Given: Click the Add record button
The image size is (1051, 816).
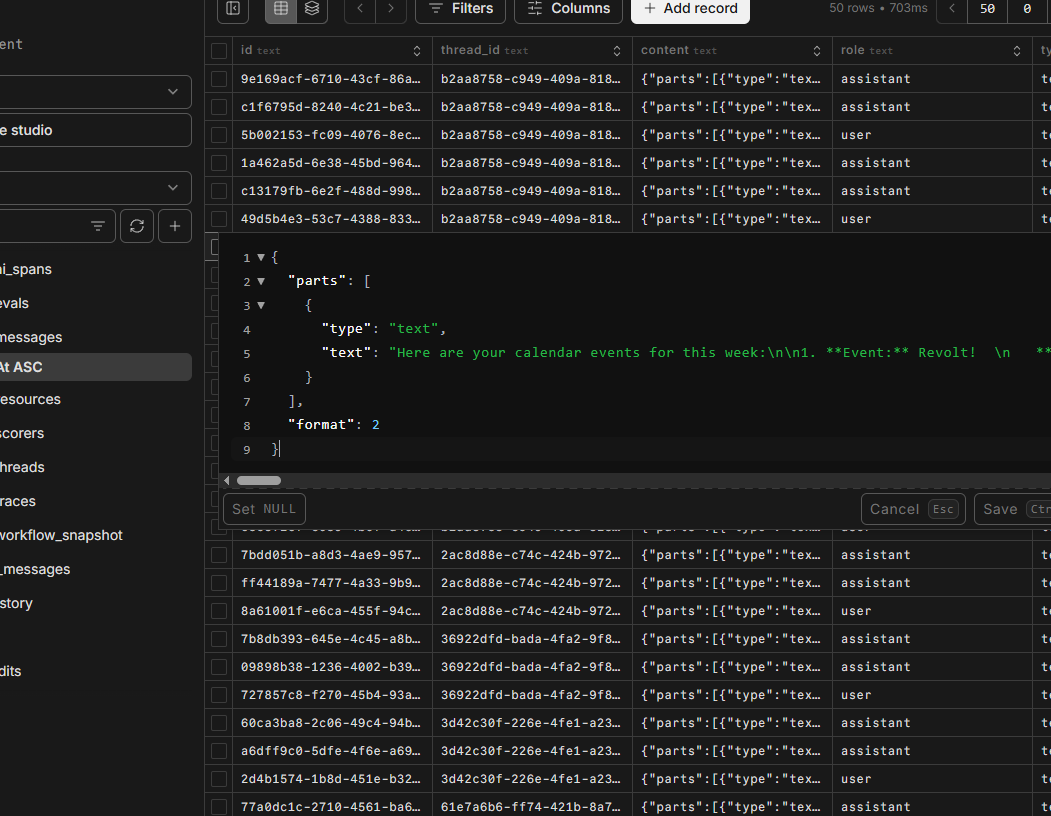Looking at the screenshot, I should click(690, 9).
